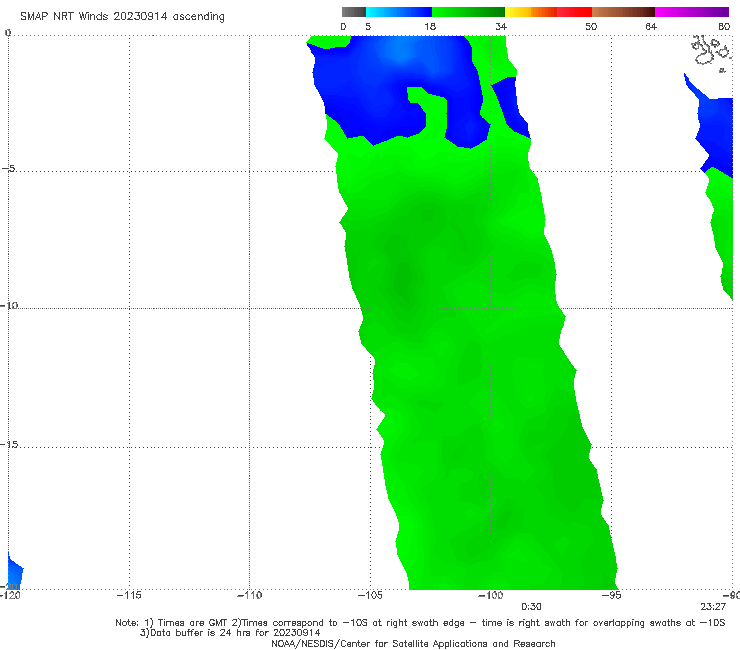The width and height of the screenshot is (740, 650).
Task: Click the NOAA/NESDIS credit line
Action: (413, 643)
